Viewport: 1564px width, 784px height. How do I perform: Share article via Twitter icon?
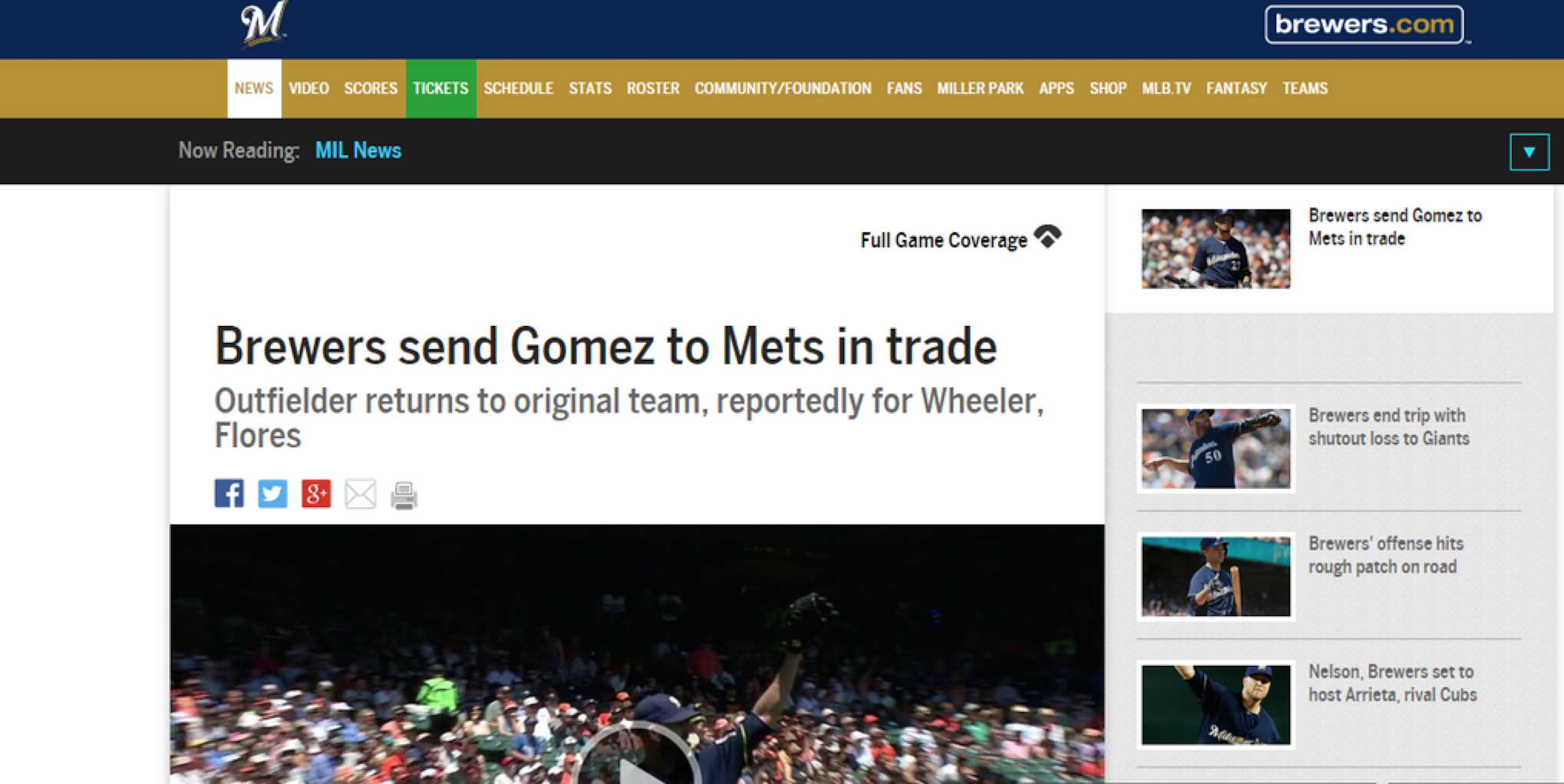(x=272, y=493)
